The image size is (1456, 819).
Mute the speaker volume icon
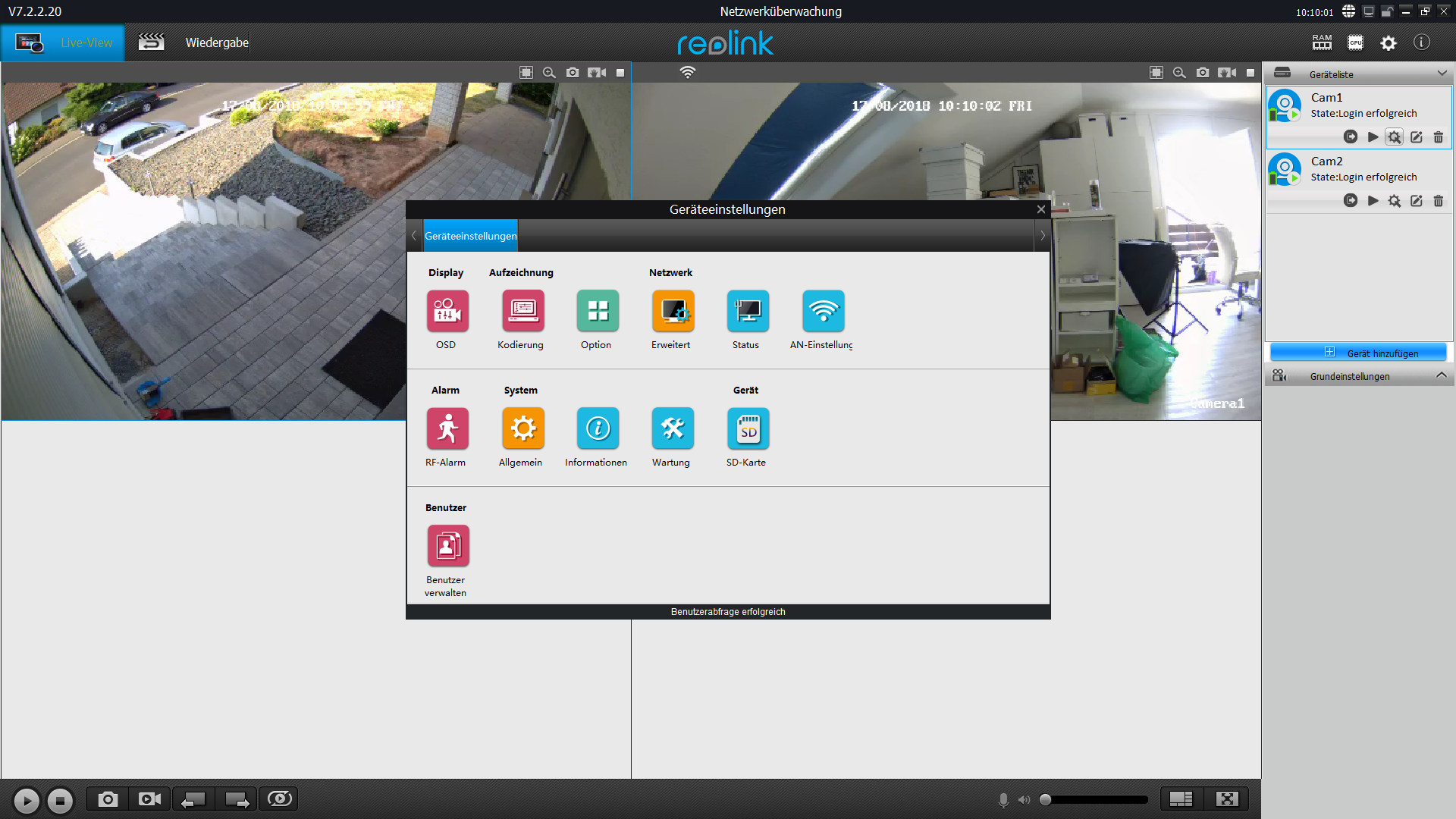coord(1024,799)
